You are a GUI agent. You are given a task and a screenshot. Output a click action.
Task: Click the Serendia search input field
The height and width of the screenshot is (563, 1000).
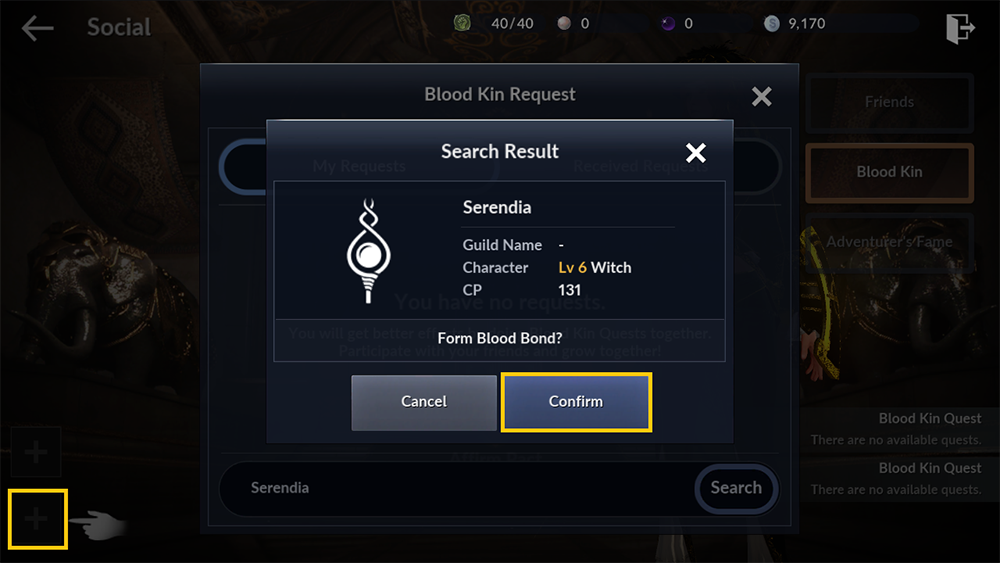(x=457, y=488)
